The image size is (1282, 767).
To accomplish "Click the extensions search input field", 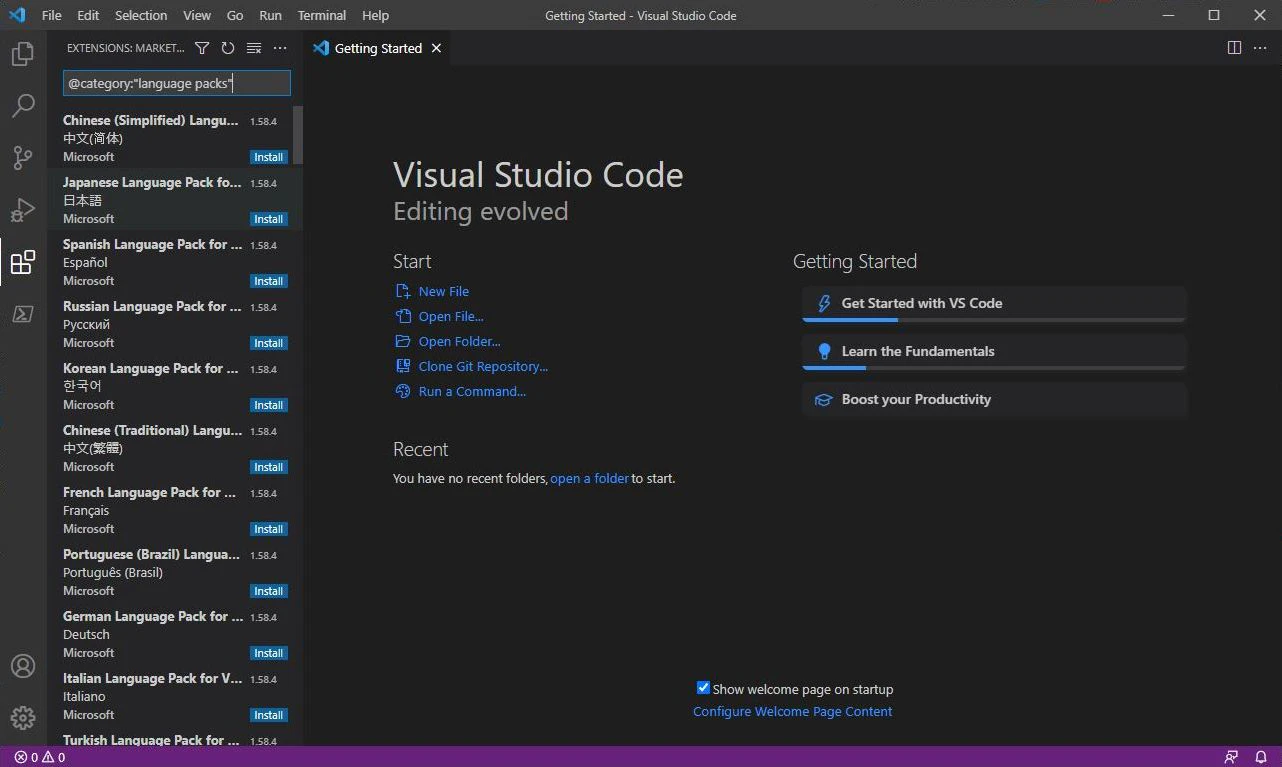I will click(176, 83).
